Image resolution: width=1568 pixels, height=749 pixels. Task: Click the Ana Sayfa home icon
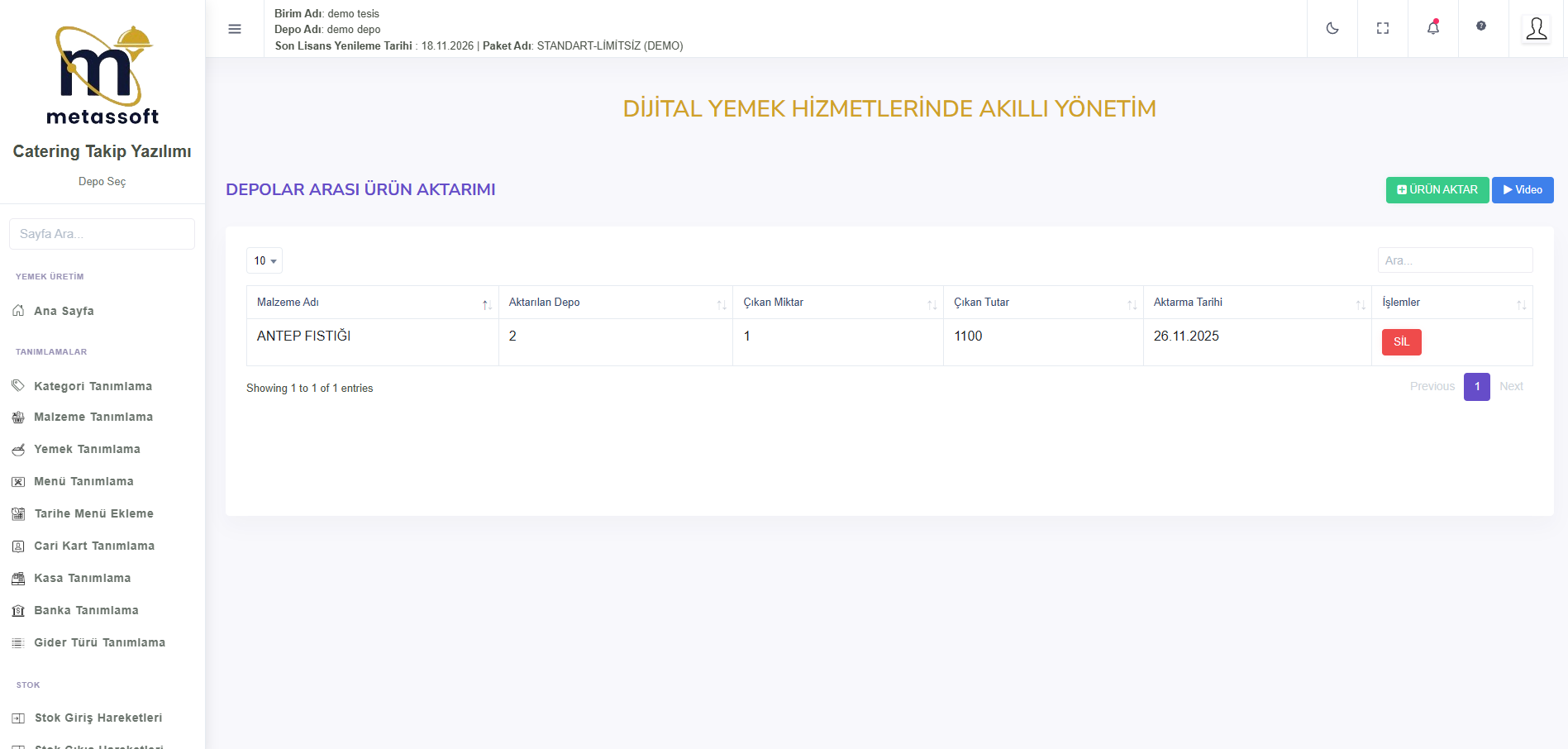click(x=18, y=311)
